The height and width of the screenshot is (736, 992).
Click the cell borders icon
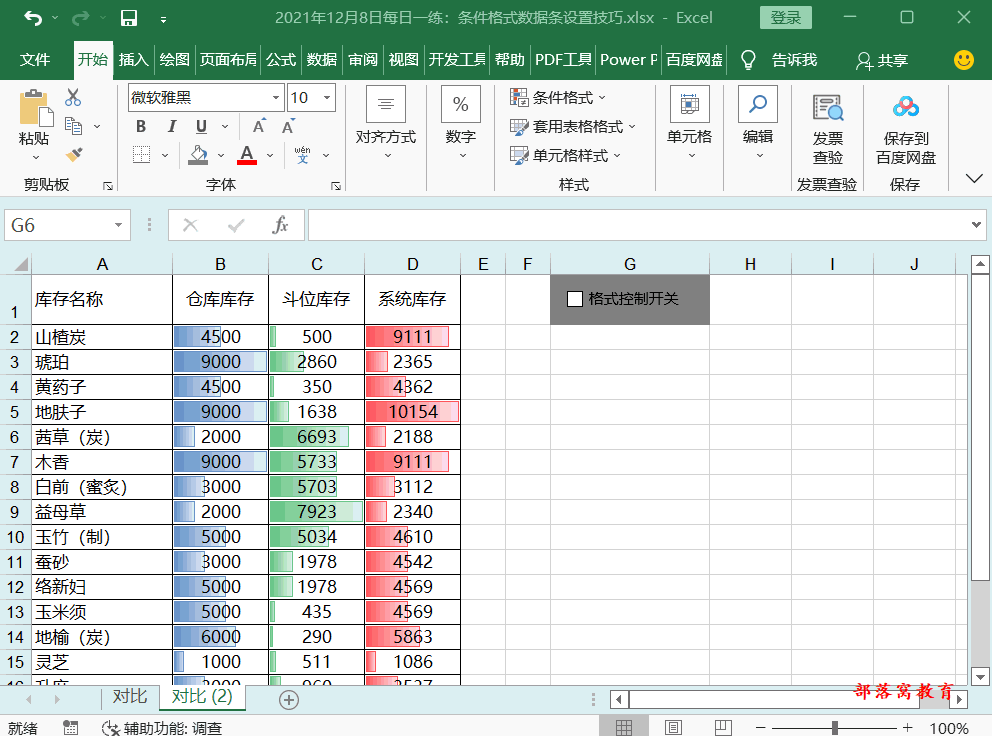(142, 154)
